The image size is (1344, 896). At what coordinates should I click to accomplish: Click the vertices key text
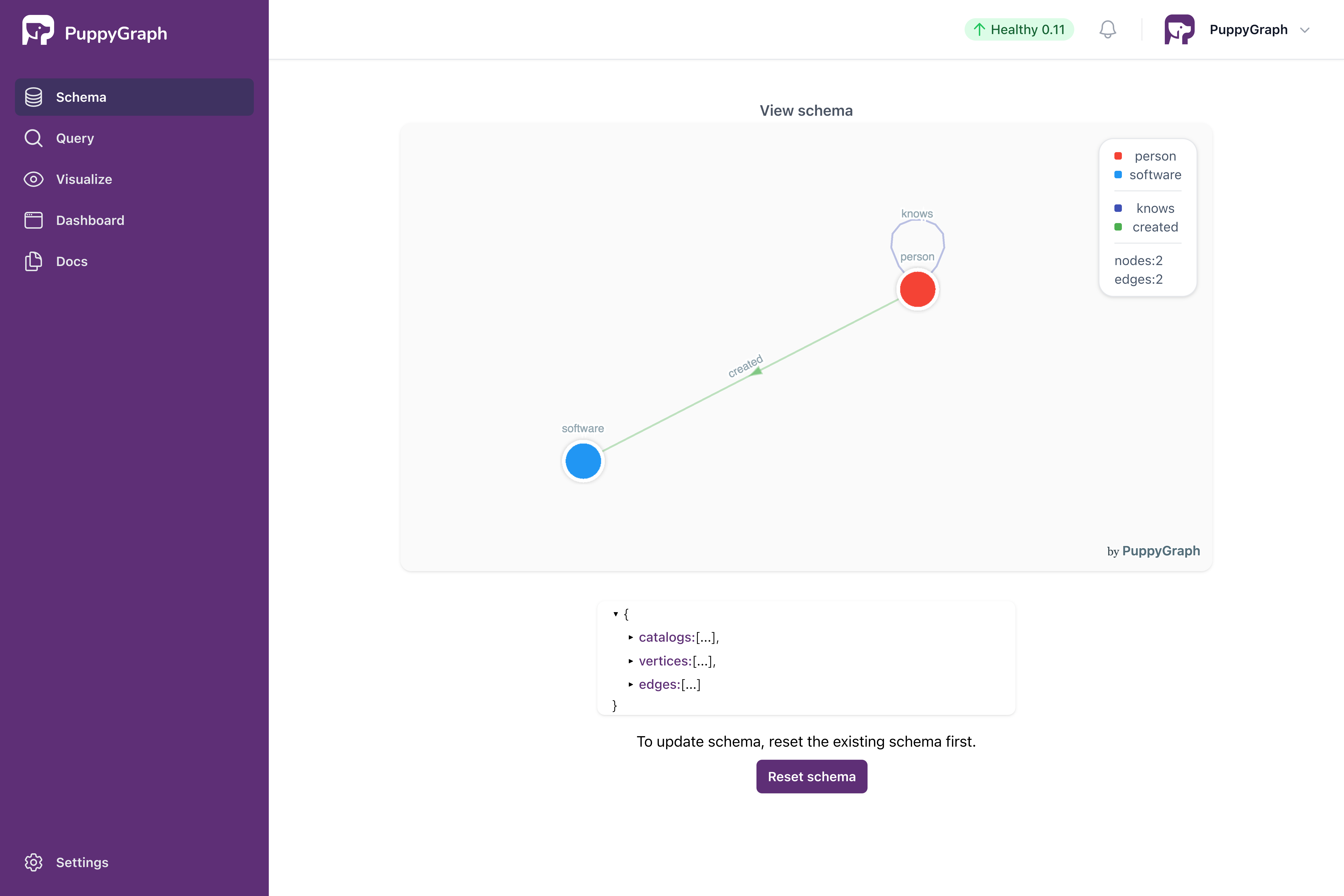coord(665,661)
